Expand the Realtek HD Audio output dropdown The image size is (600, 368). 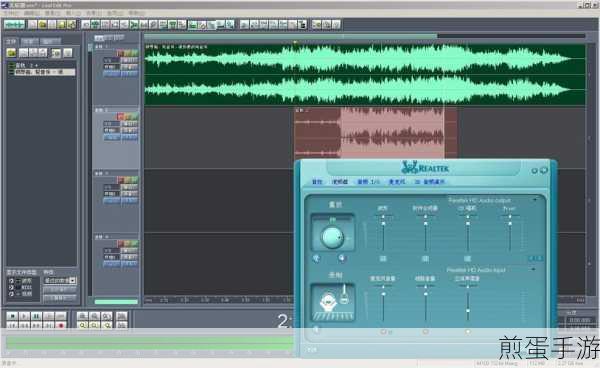[x=535, y=200]
